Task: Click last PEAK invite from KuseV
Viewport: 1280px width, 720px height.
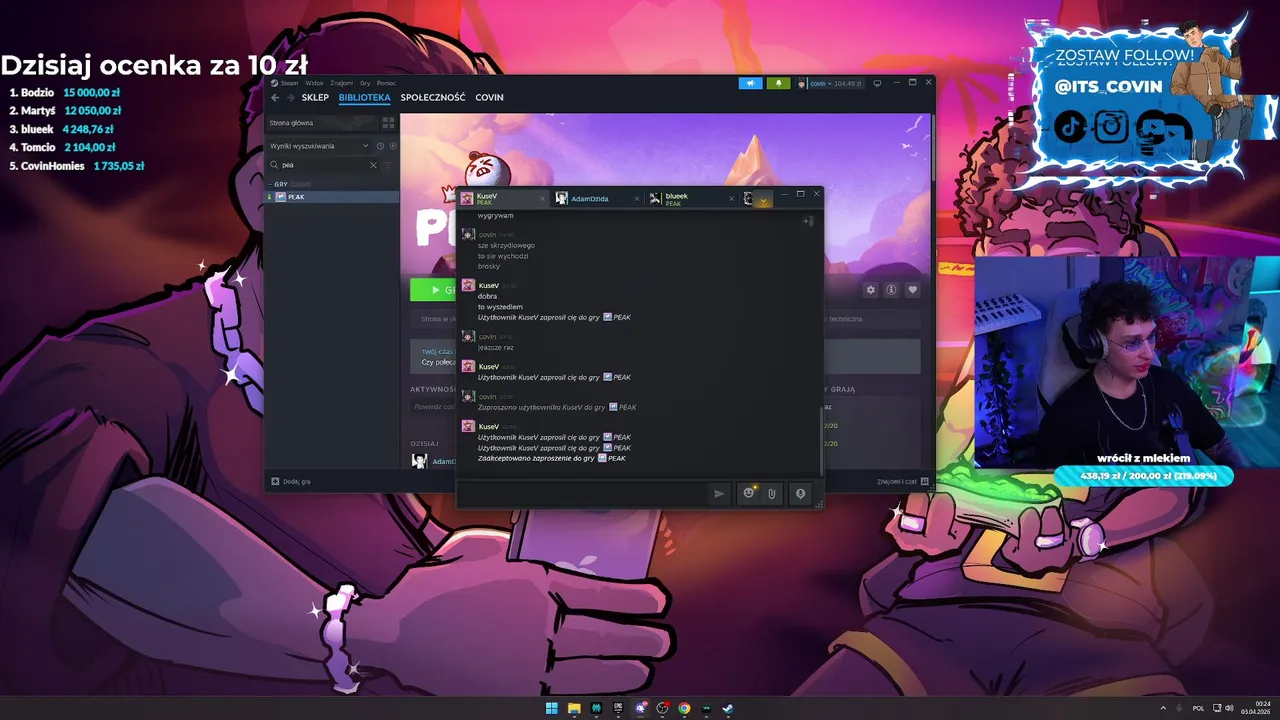Action: (x=554, y=448)
